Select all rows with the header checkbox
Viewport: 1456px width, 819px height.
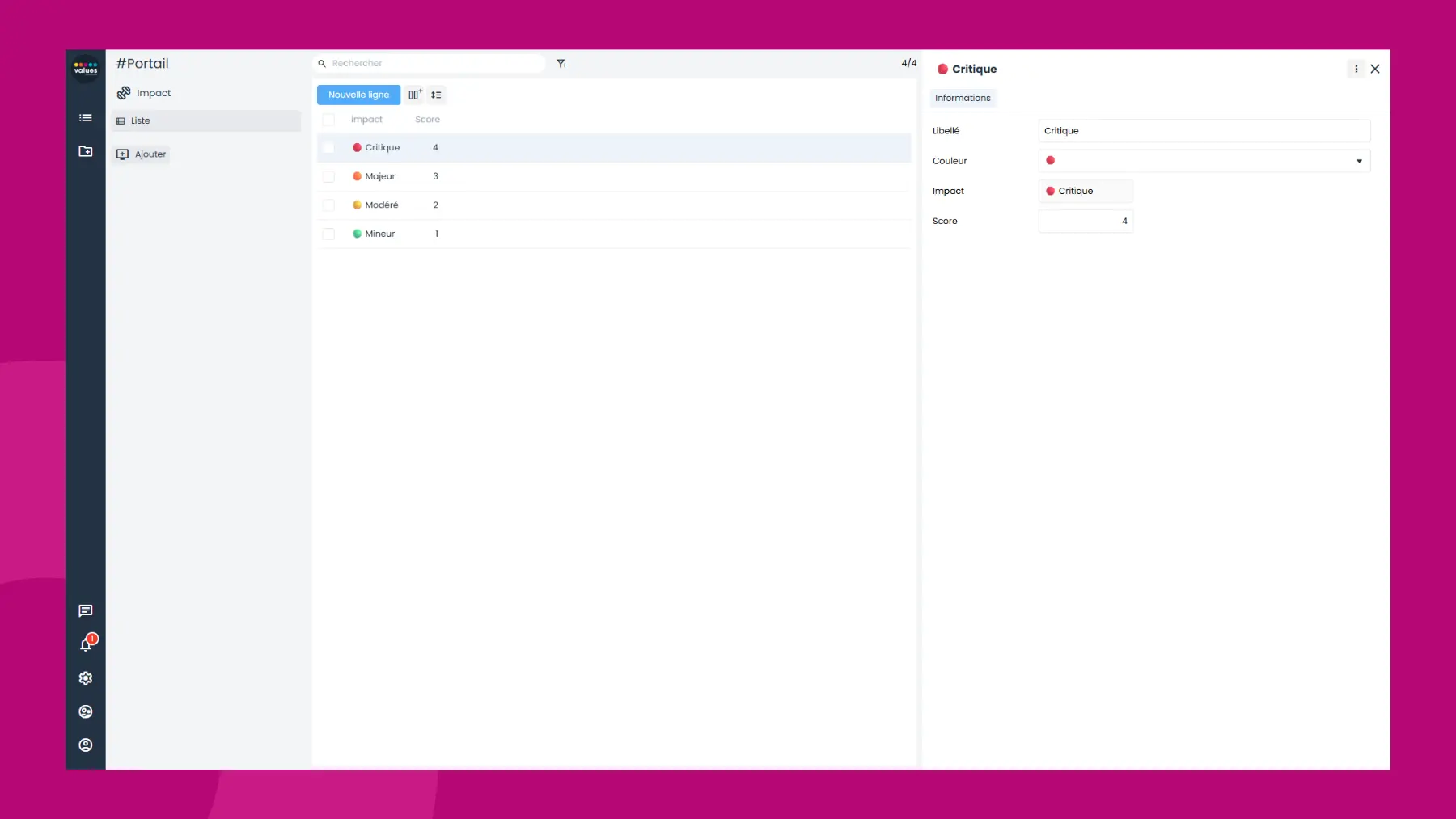coord(329,119)
